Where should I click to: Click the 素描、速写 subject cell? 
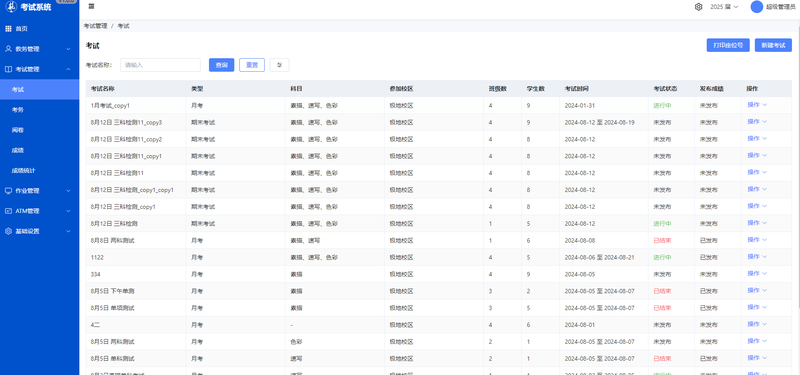[305, 240]
